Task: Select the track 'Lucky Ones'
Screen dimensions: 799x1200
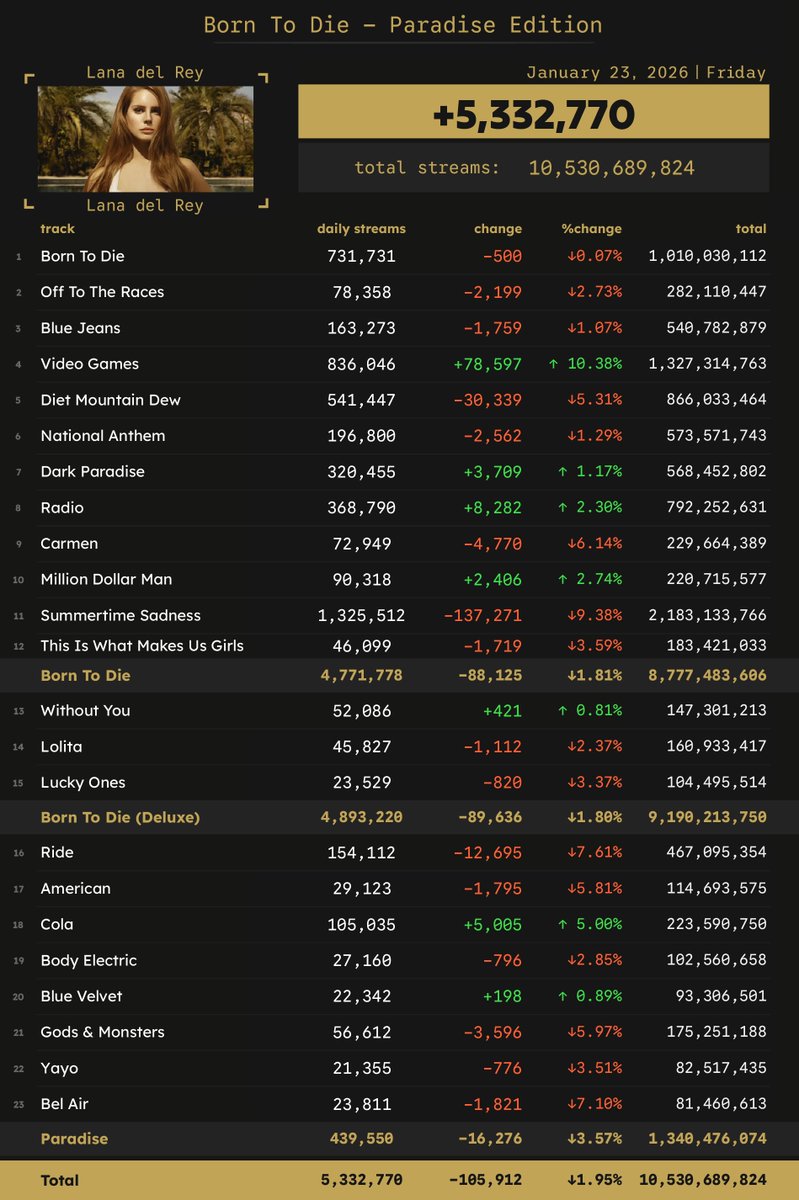Action: [83, 783]
